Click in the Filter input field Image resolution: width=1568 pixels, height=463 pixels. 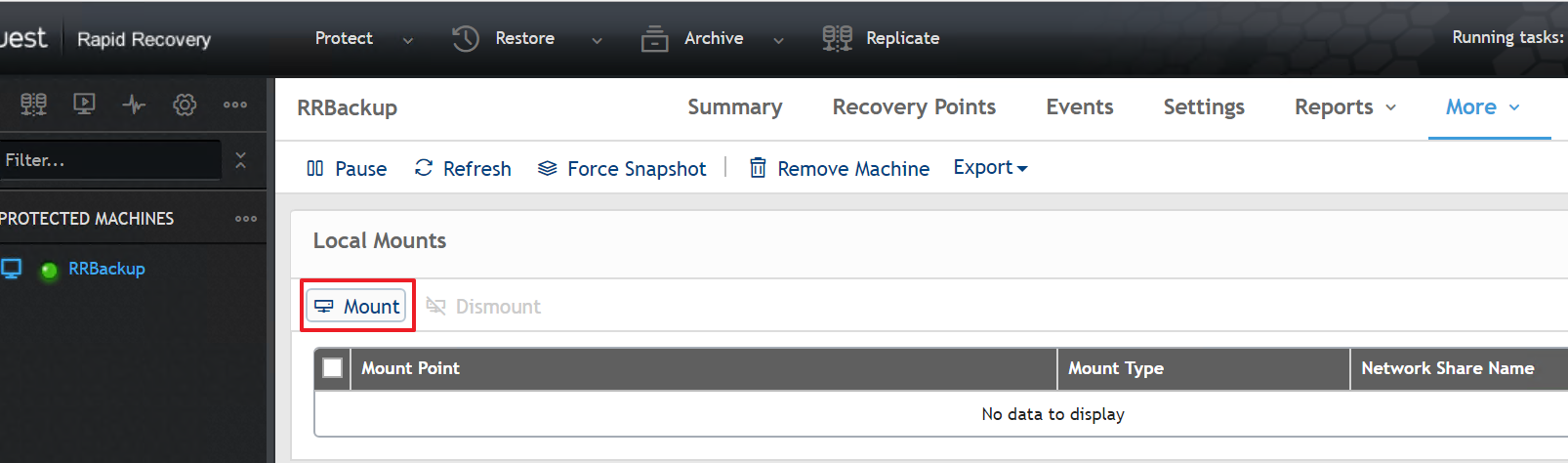coord(109,160)
